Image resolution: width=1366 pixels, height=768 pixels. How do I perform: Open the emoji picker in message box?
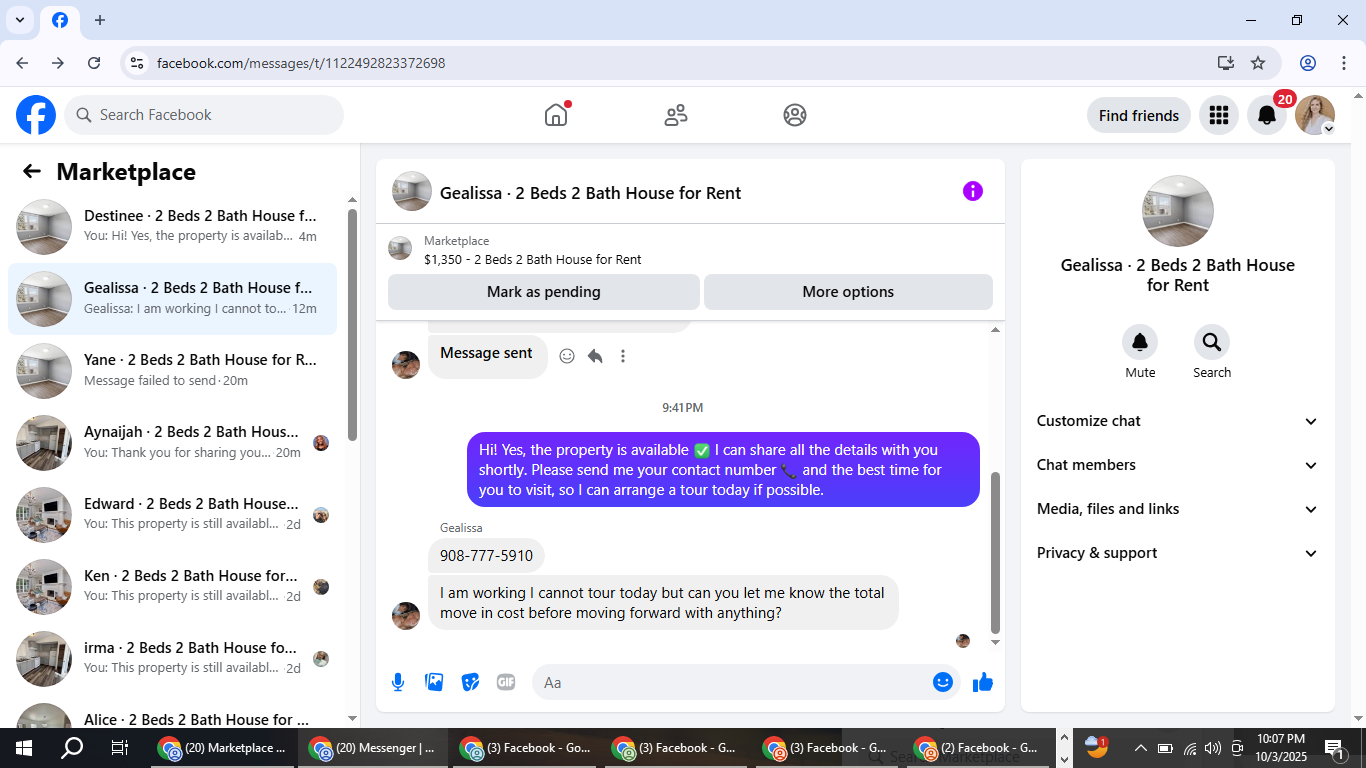coord(942,682)
